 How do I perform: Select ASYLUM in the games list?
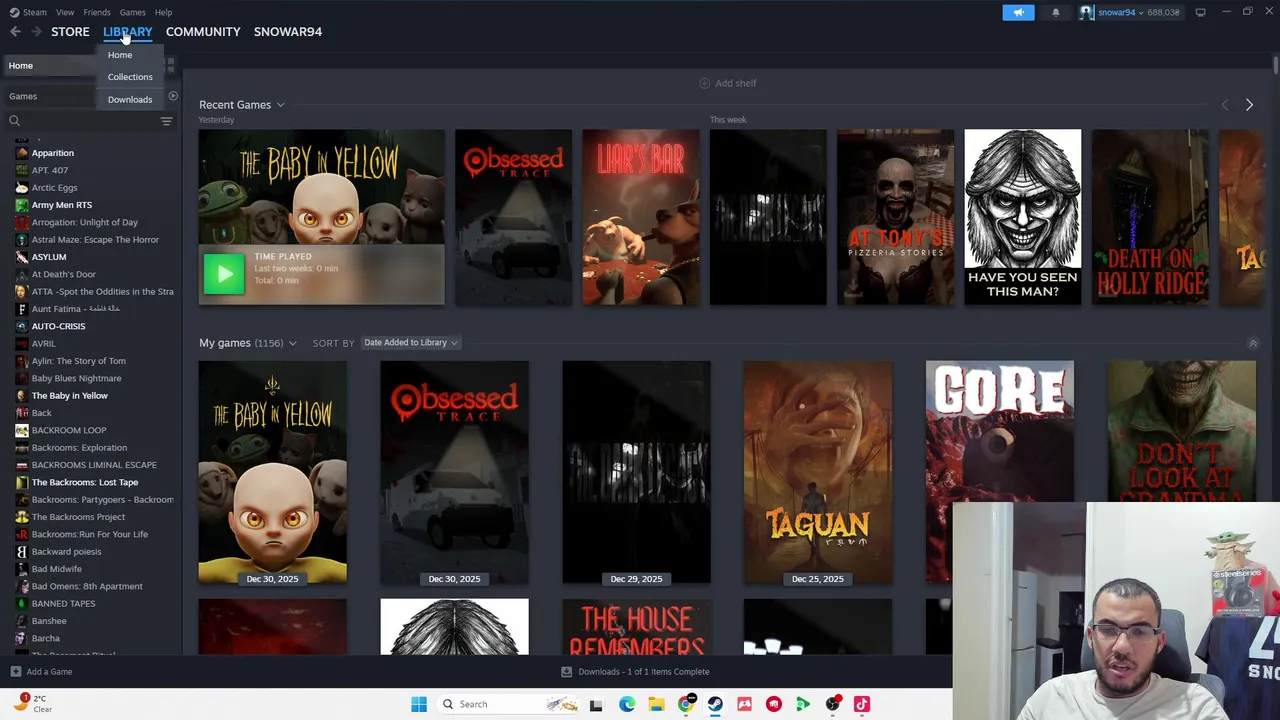[48, 257]
